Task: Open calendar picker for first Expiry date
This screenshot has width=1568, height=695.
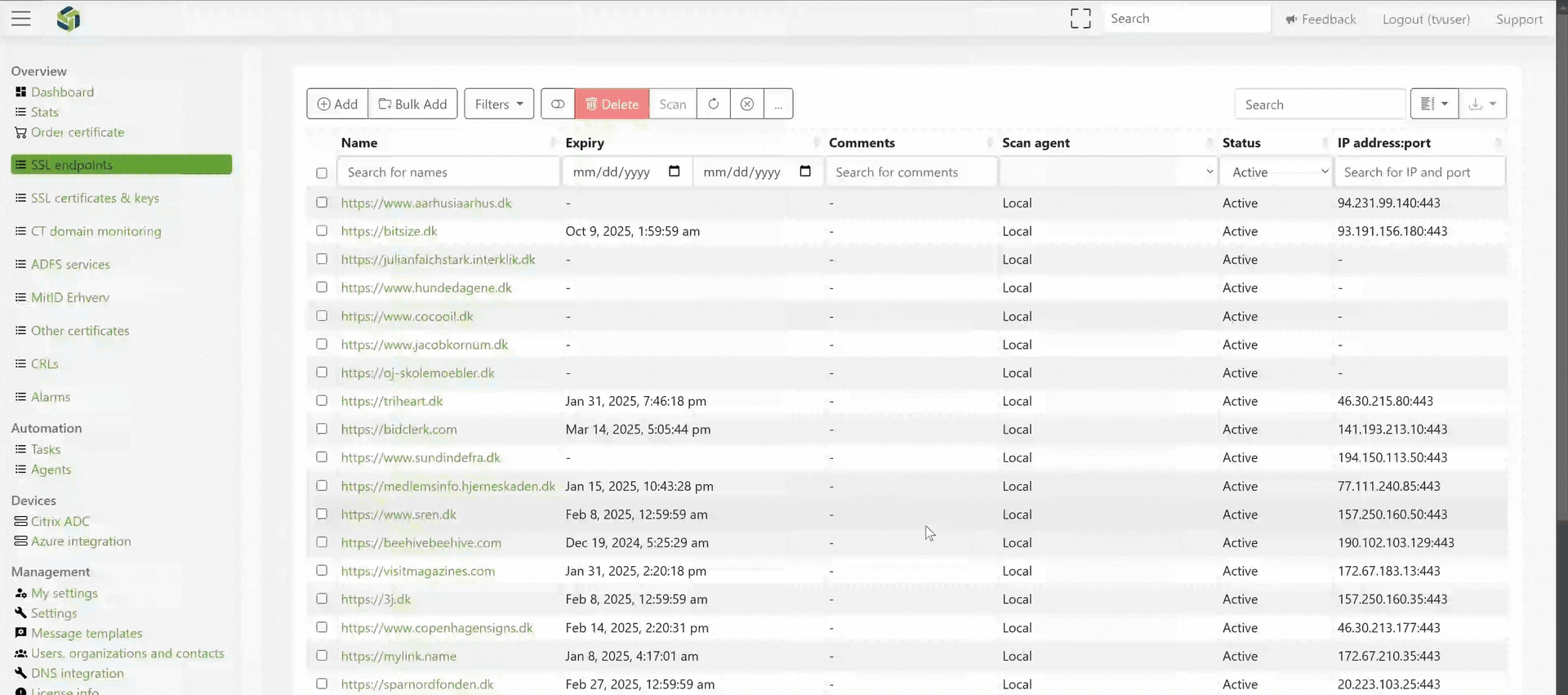Action: pyautogui.click(x=675, y=172)
